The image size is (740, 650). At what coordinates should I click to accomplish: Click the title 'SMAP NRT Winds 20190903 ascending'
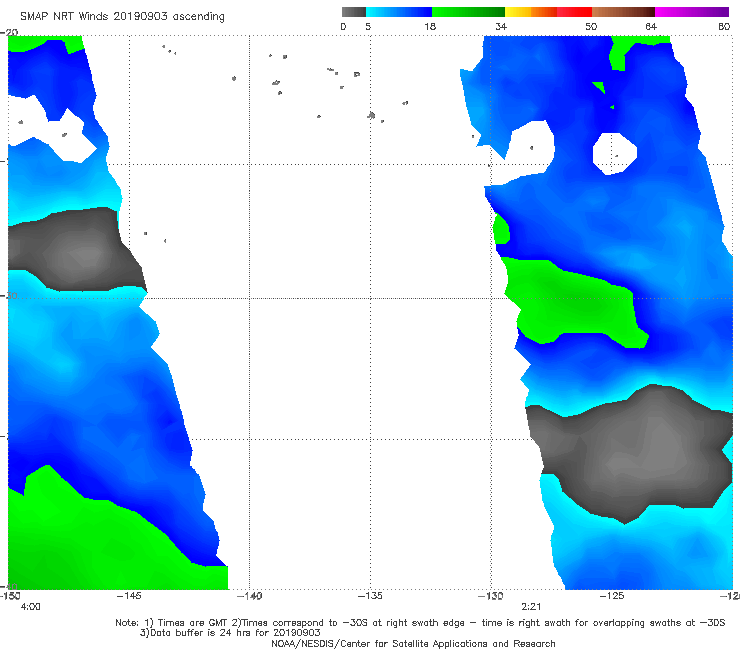(122, 17)
